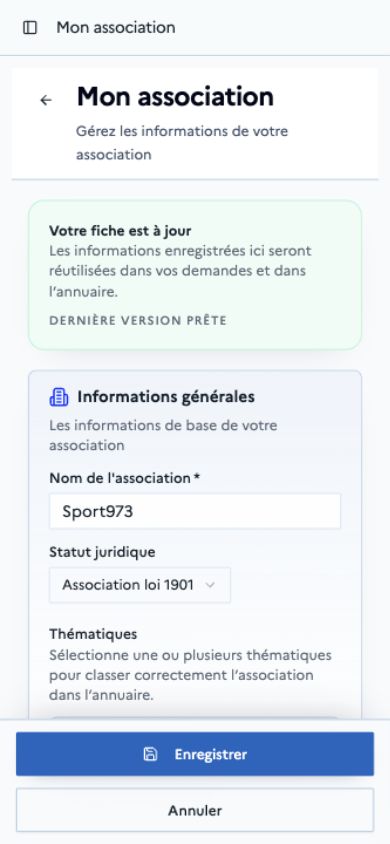Click the Dernière version prête status label
The height and width of the screenshot is (844, 390).
tap(138, 321)
